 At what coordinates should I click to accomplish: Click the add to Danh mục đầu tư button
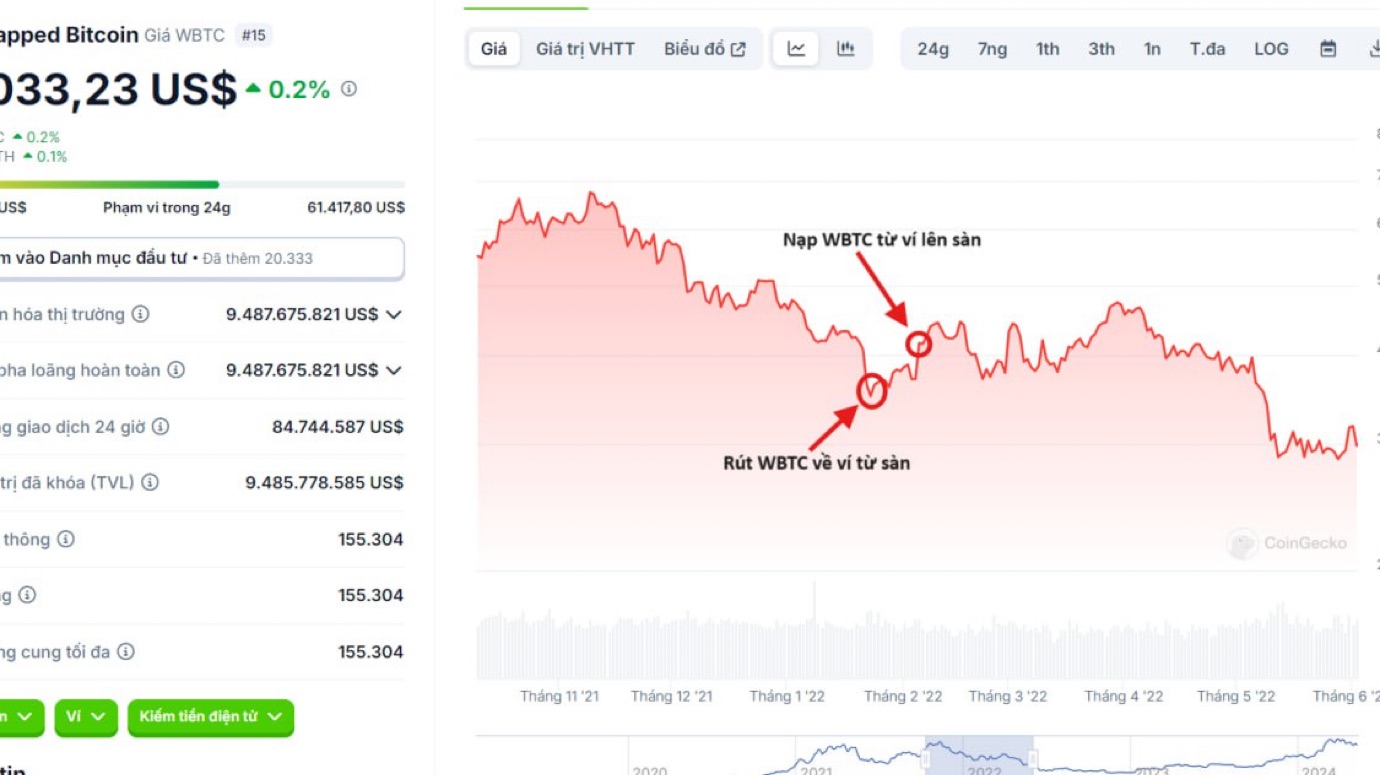pyautogui.click(x=200, y=258)
